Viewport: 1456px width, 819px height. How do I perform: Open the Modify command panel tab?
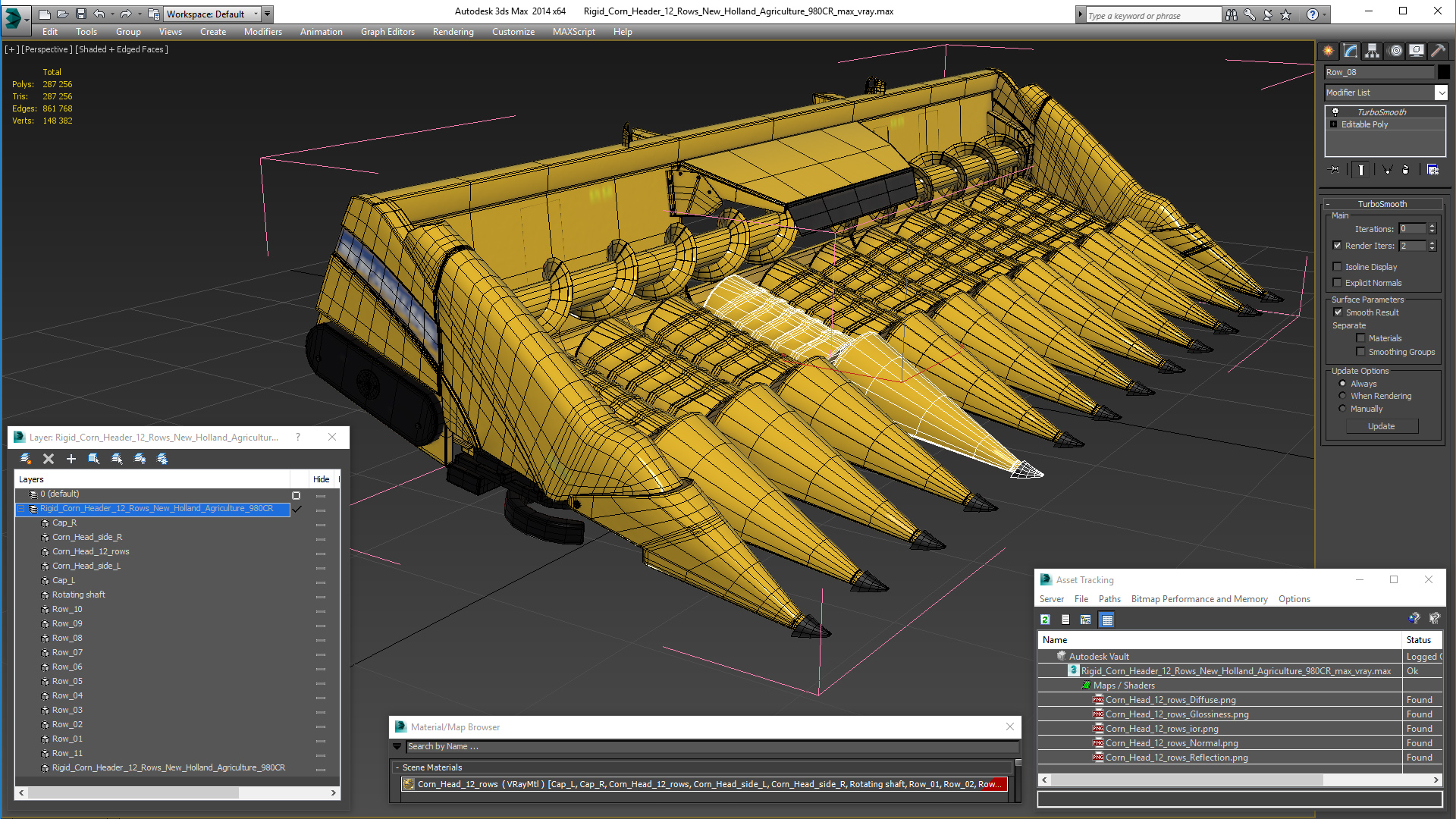1351,51
